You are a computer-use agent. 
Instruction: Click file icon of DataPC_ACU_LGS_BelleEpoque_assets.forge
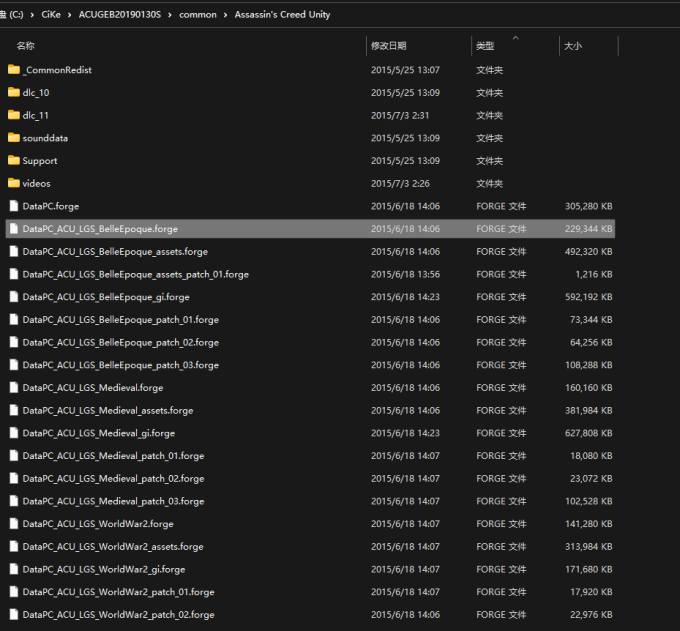[x=14, y=251]
